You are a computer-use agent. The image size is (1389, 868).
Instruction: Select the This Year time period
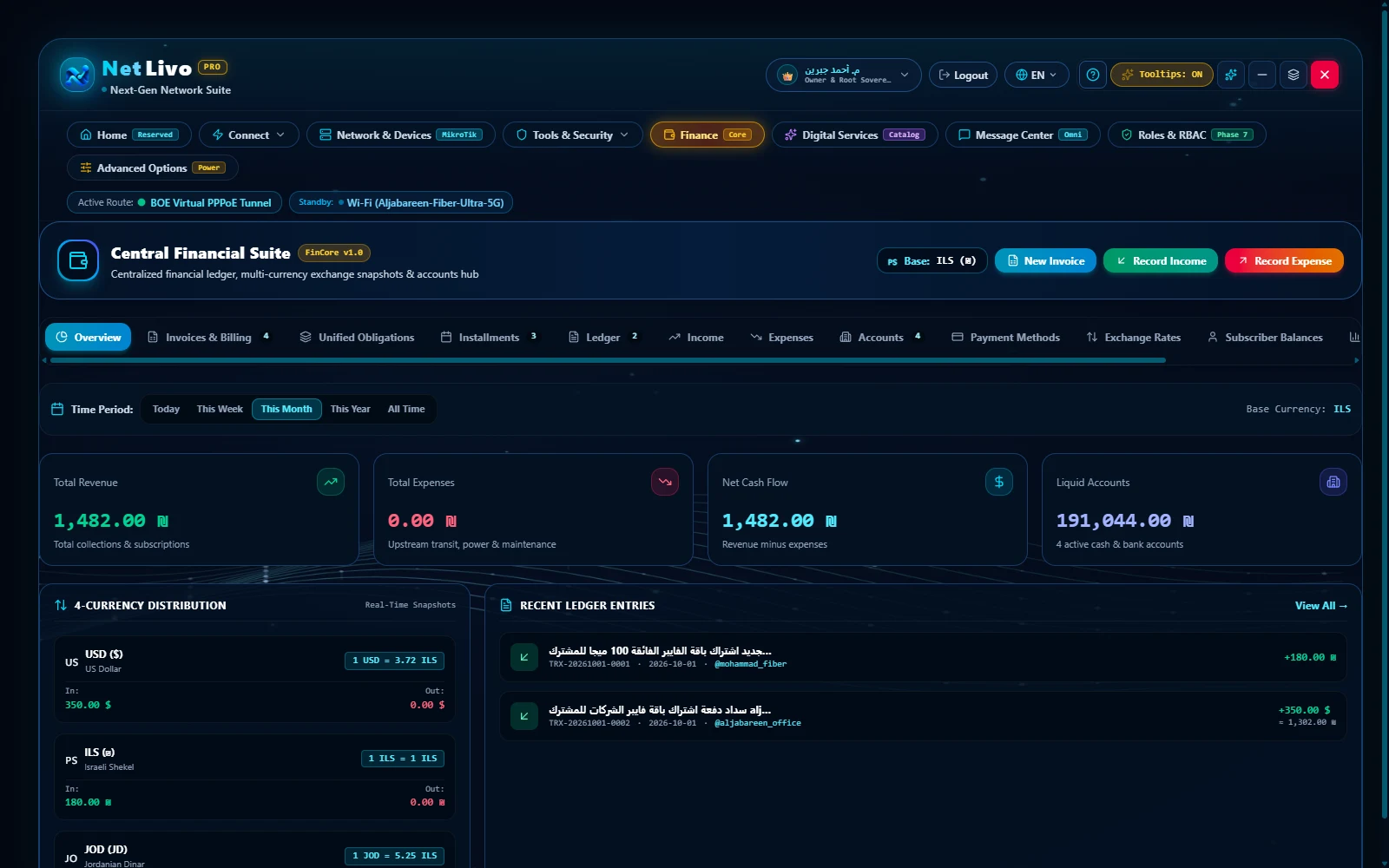click(x=350, y=409)
